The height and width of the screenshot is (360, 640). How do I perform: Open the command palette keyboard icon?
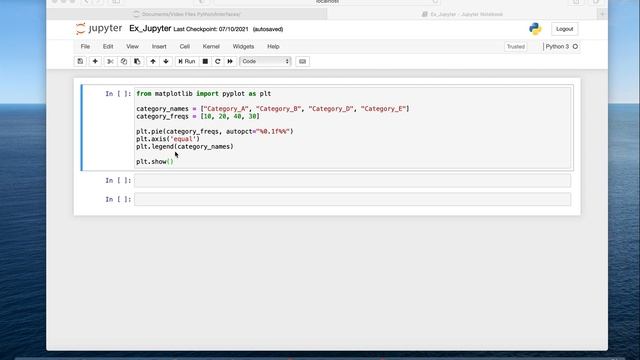(x=302, y=61)
